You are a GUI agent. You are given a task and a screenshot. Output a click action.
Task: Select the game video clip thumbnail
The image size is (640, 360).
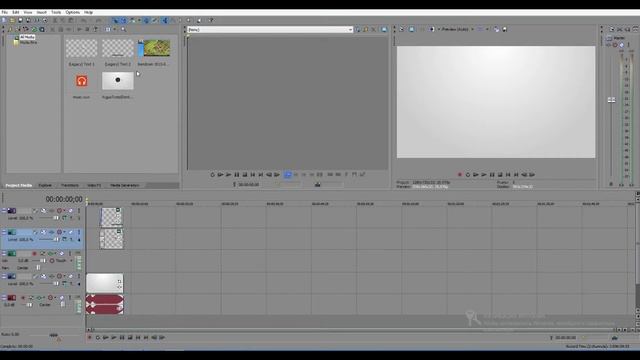[x=154, y=49]
